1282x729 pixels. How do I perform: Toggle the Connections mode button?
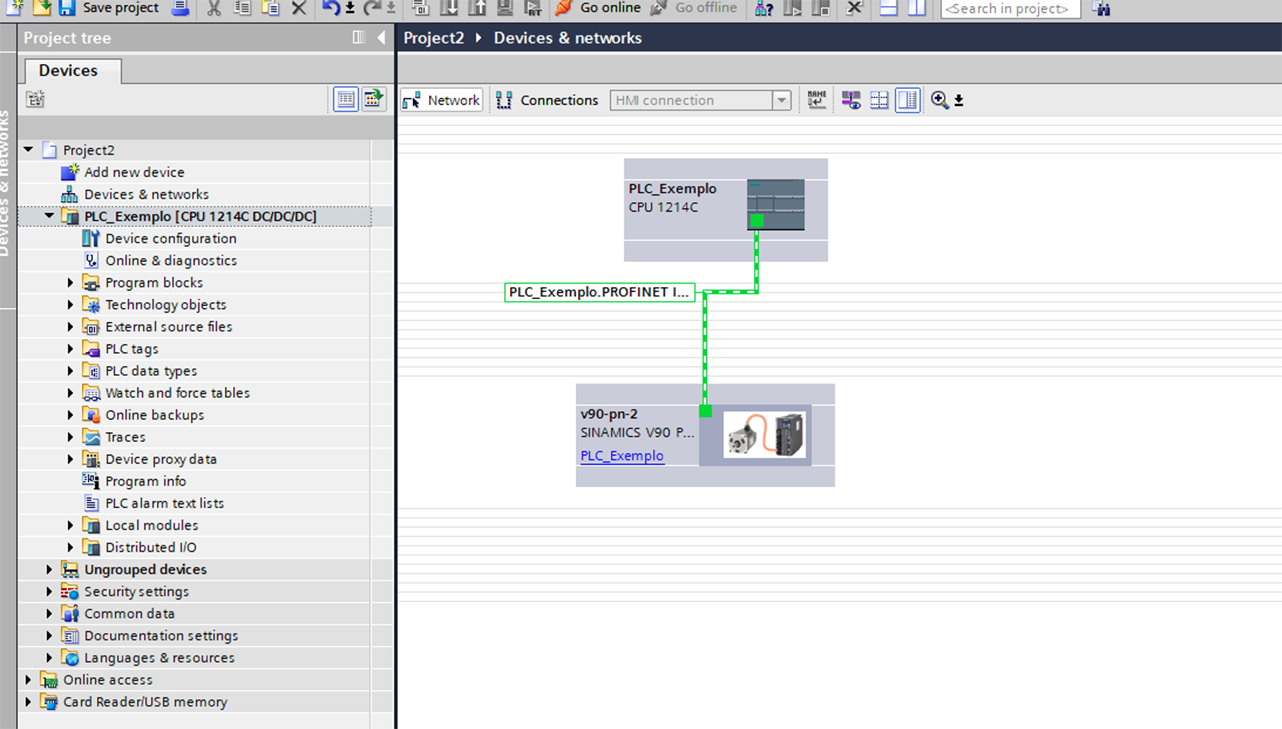click(547, 100)
